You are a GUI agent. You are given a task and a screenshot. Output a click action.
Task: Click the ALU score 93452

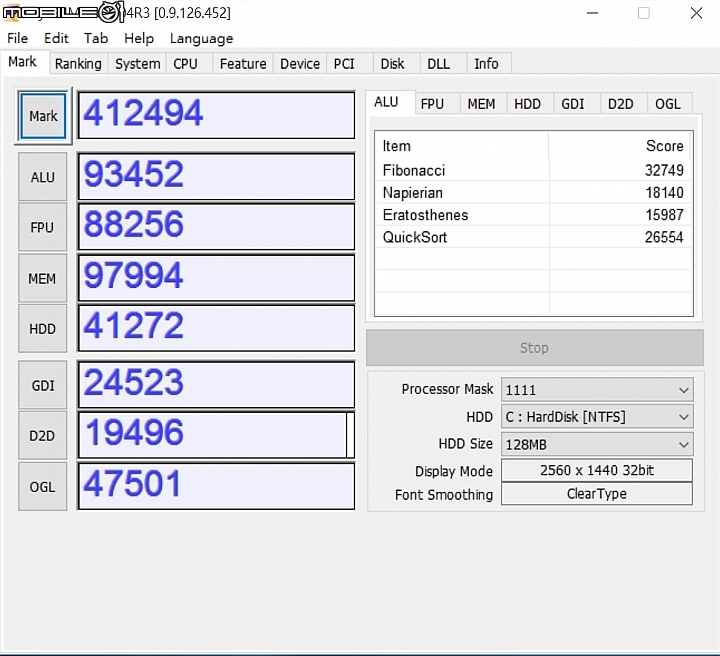pyautogui.click(x=216, y=177)
